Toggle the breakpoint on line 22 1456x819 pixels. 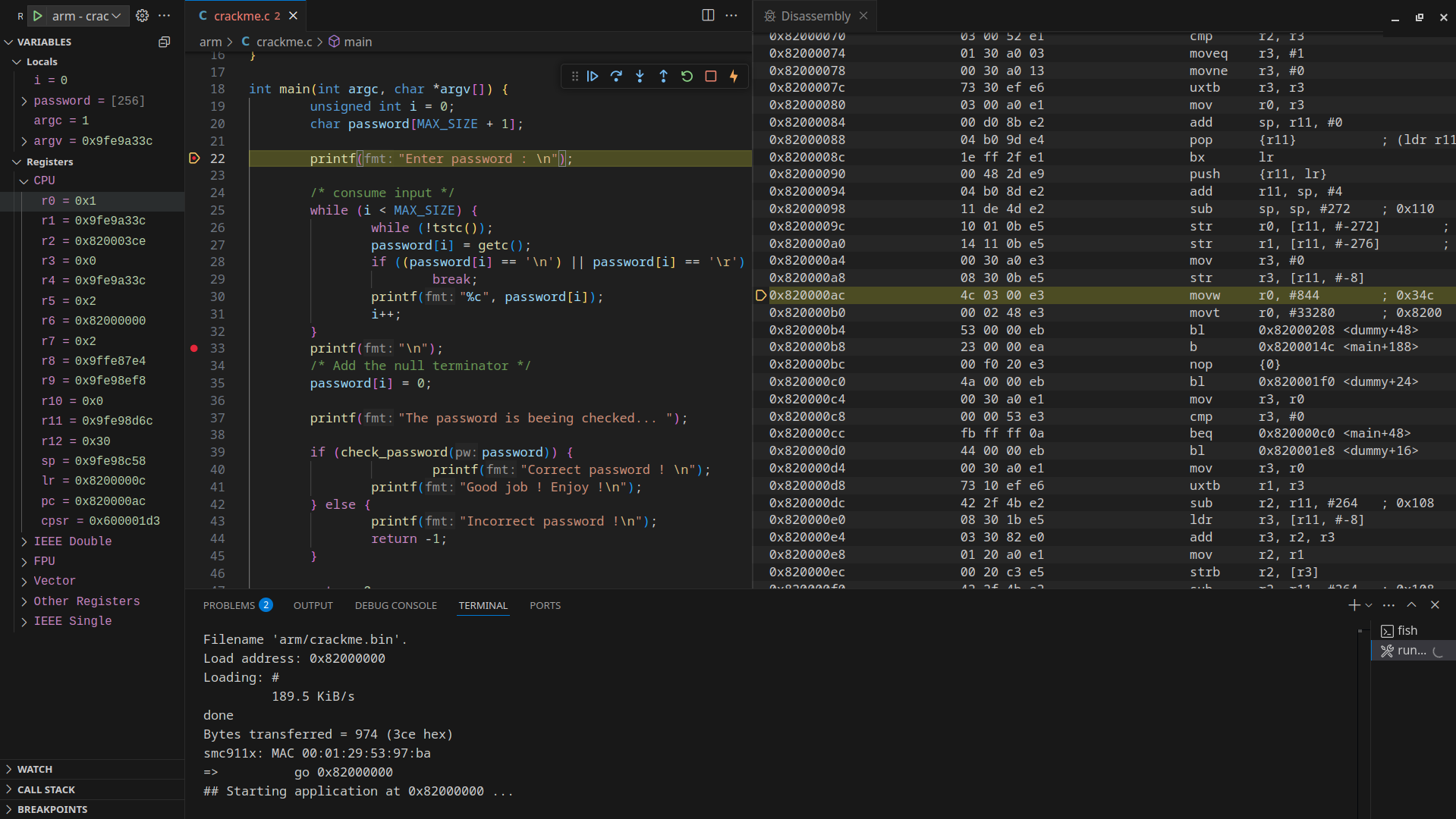coord(194,158)
